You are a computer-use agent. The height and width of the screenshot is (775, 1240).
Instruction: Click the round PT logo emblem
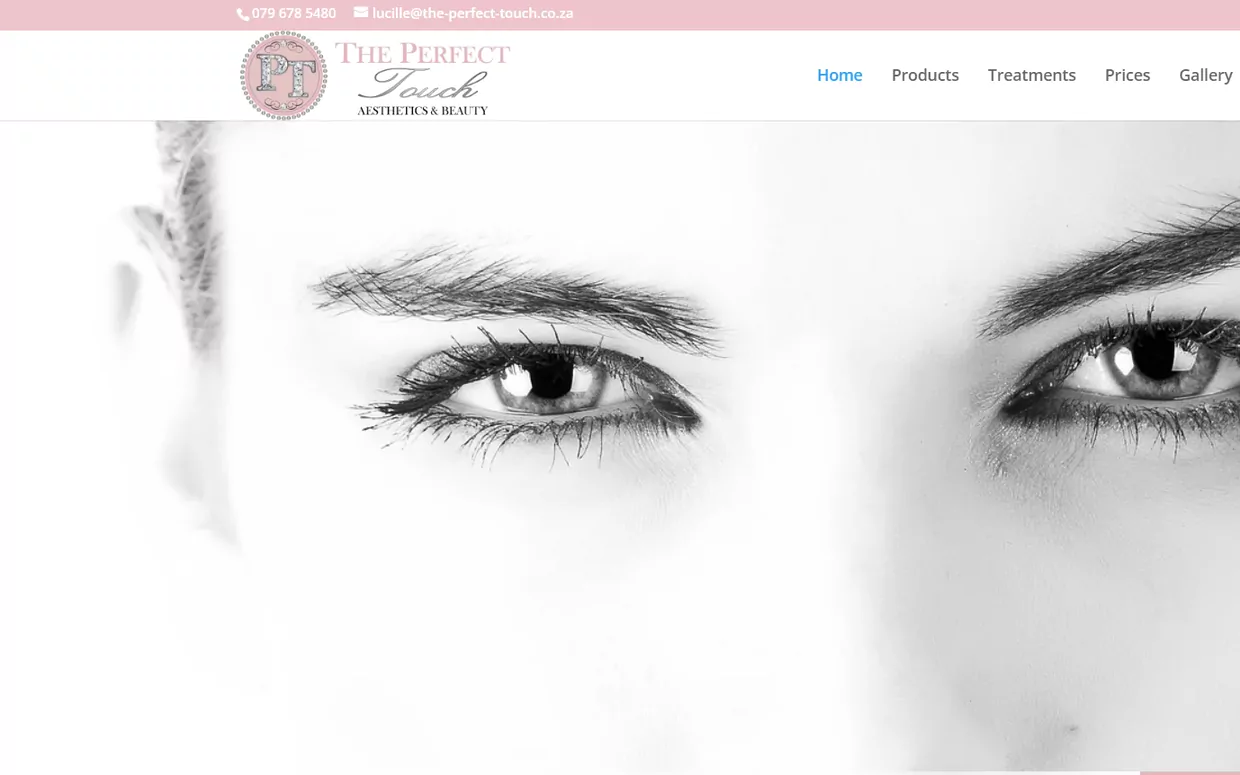284,76
